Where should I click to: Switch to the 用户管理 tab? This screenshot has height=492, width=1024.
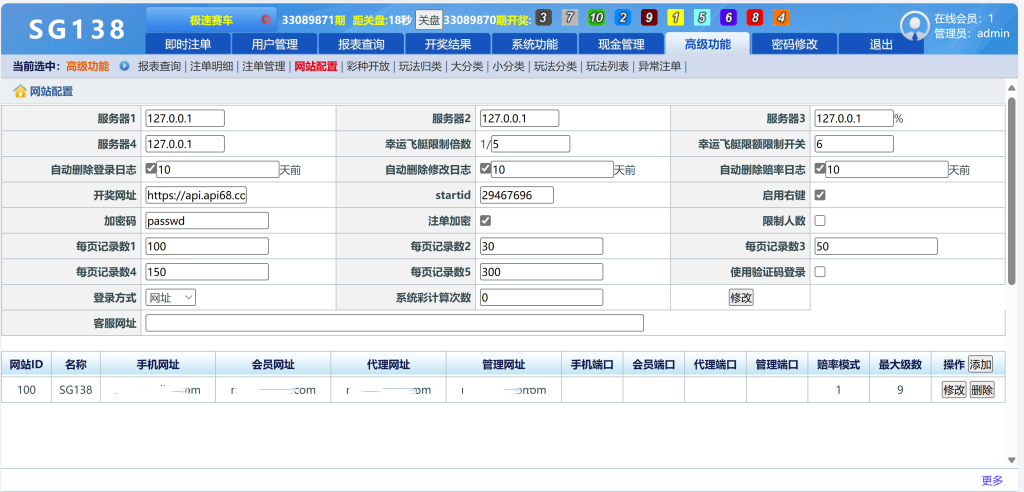(x=274, y=44)
